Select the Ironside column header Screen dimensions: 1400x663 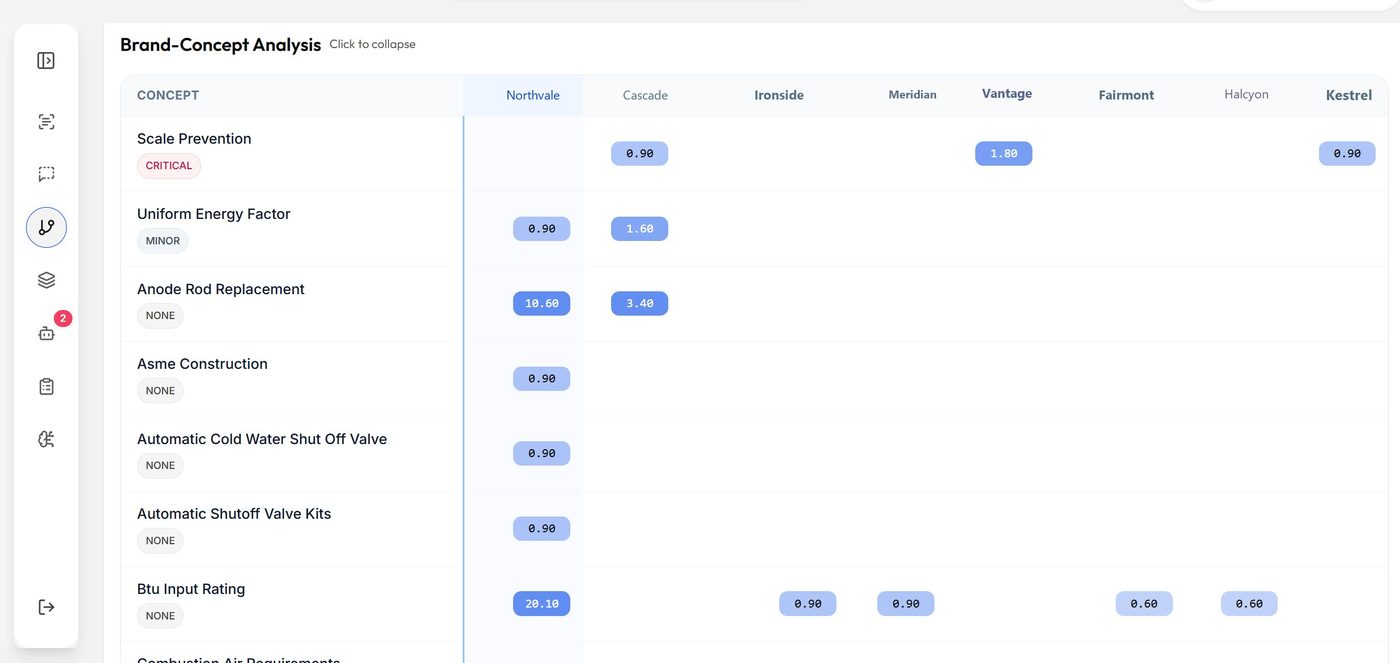click(779, 95)
